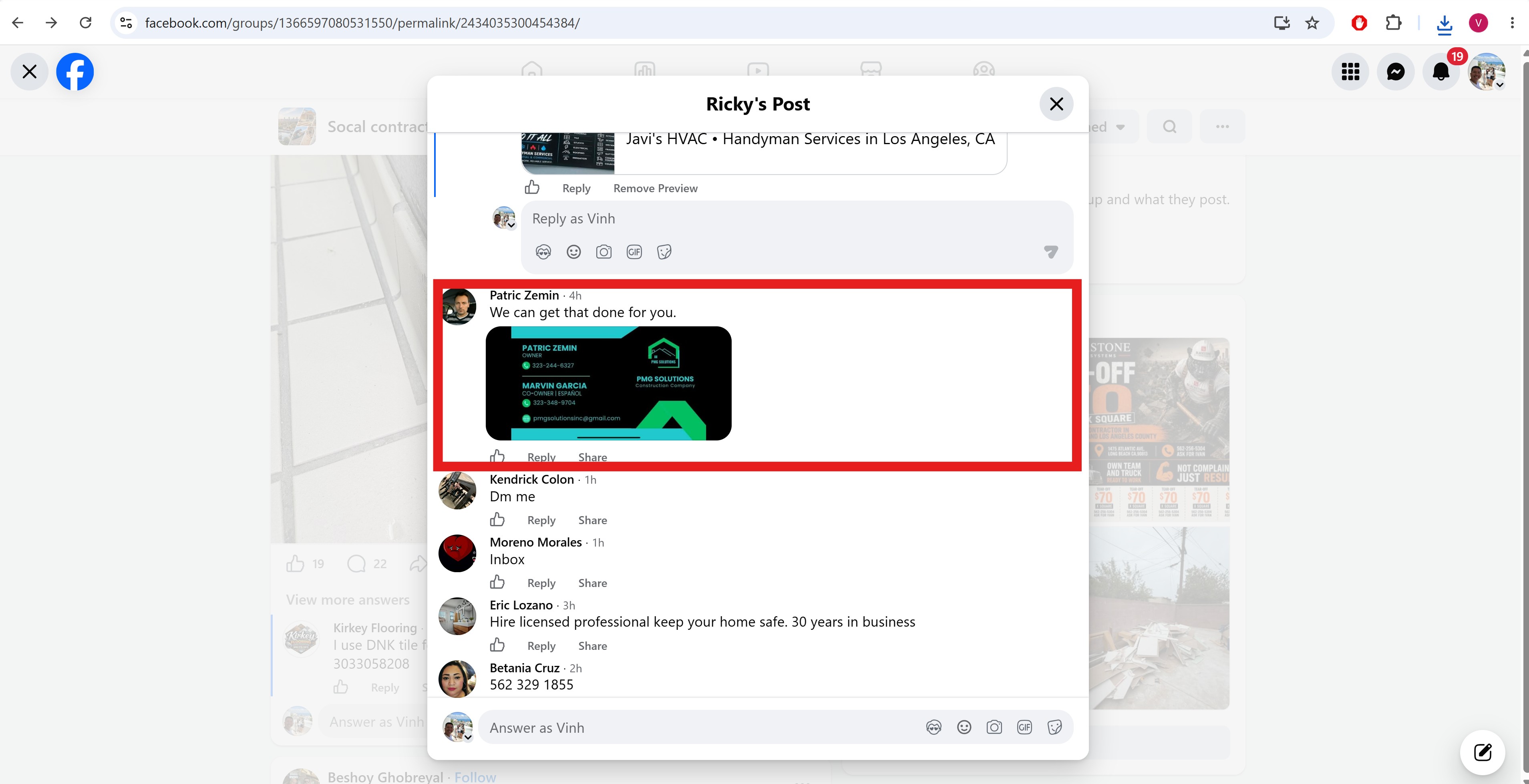The height and width of the screenshot is (784, 1529).
Task: Bookmark this page with the star
Action: pyautogui.click(x=1312, y=22)
